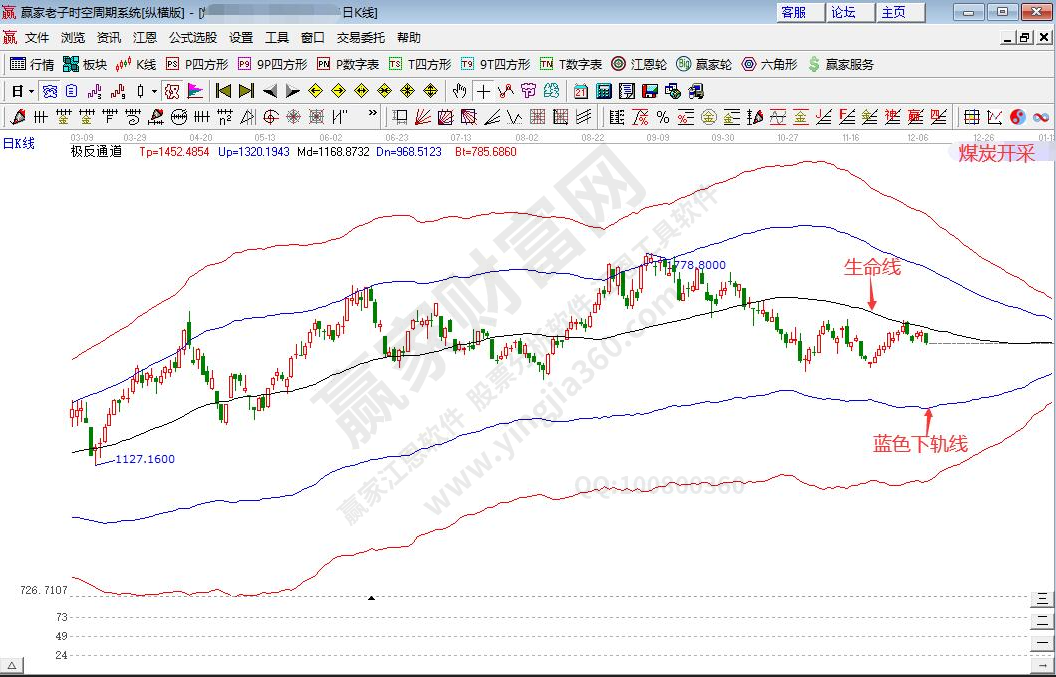Open the 交易委托 menu

tap(360, 38)
